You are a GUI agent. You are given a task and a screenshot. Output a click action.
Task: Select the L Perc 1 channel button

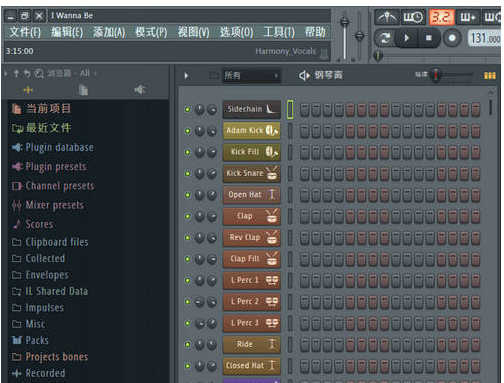coord(252,280)
